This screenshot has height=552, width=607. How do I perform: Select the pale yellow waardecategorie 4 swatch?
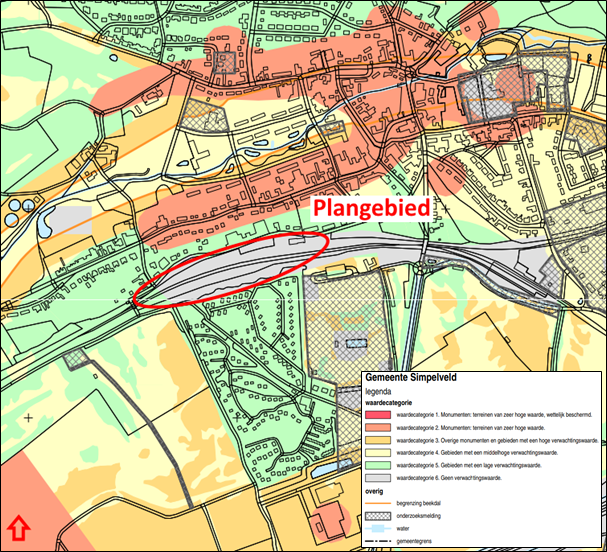(379, 452)
